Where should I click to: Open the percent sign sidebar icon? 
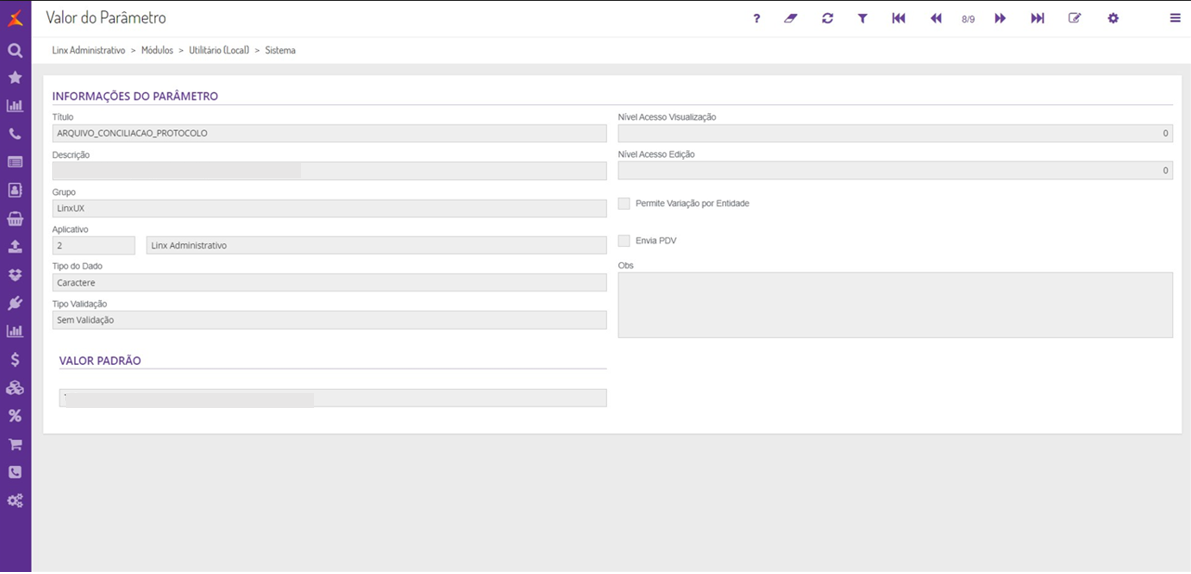point(14,416)
